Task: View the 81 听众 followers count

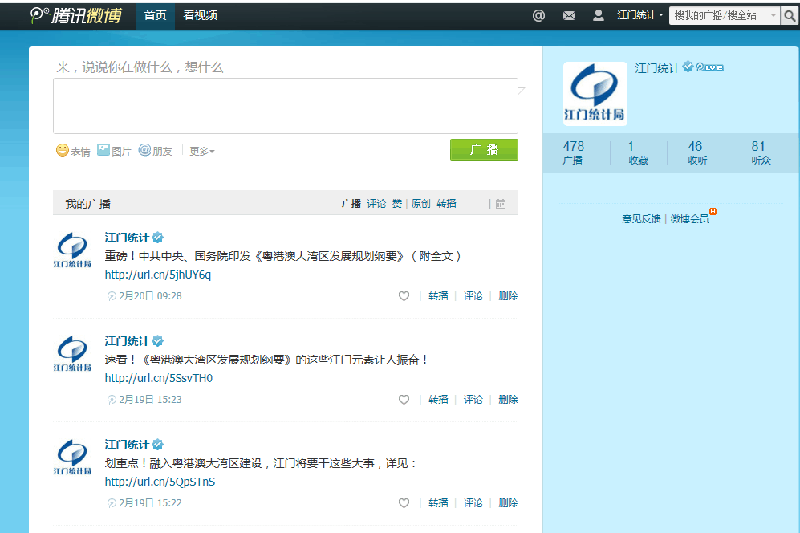Action: pos(760,153)
